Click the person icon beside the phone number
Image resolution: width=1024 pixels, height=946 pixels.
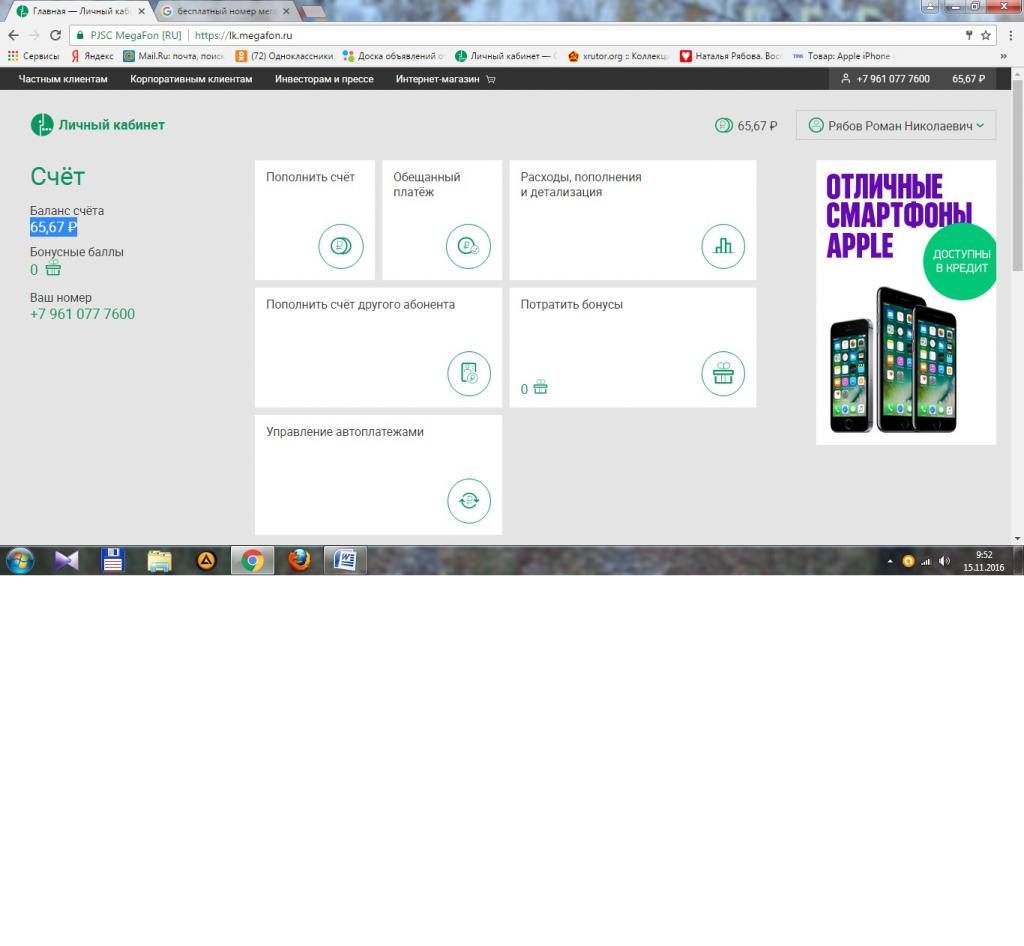[x=845, y=79]
